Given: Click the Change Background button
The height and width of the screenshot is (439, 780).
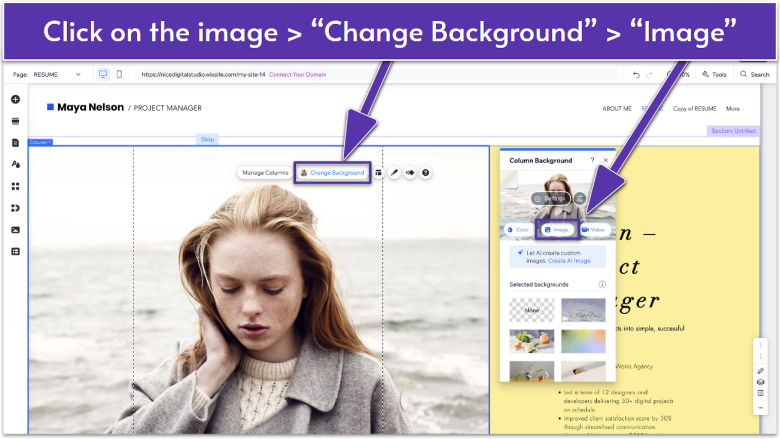Looking at the screenshot, I should pyautogui.click(x=331, y=173).
